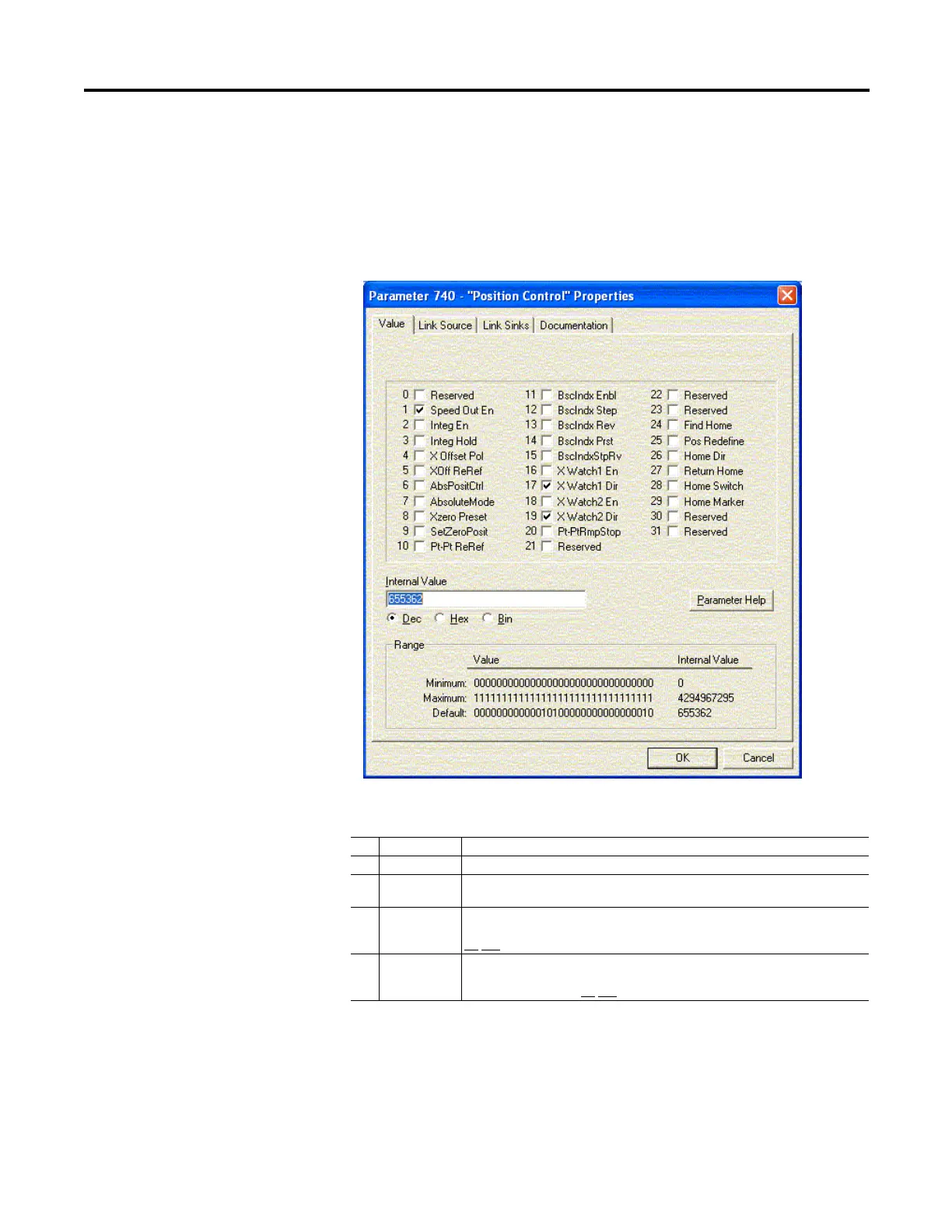Uncheck bit 19 X Watch2 Dir

547,516
